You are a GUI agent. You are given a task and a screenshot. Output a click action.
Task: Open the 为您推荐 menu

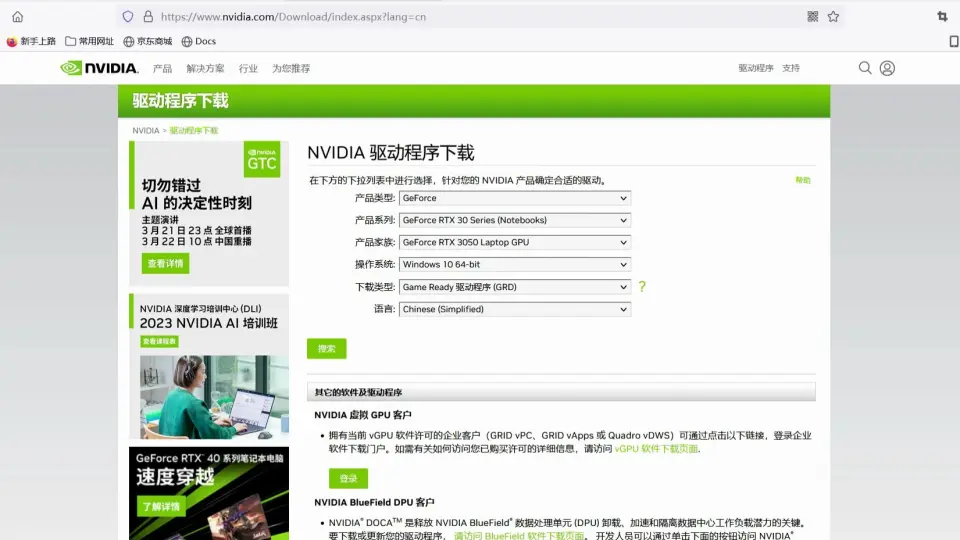tap(291, 69)
